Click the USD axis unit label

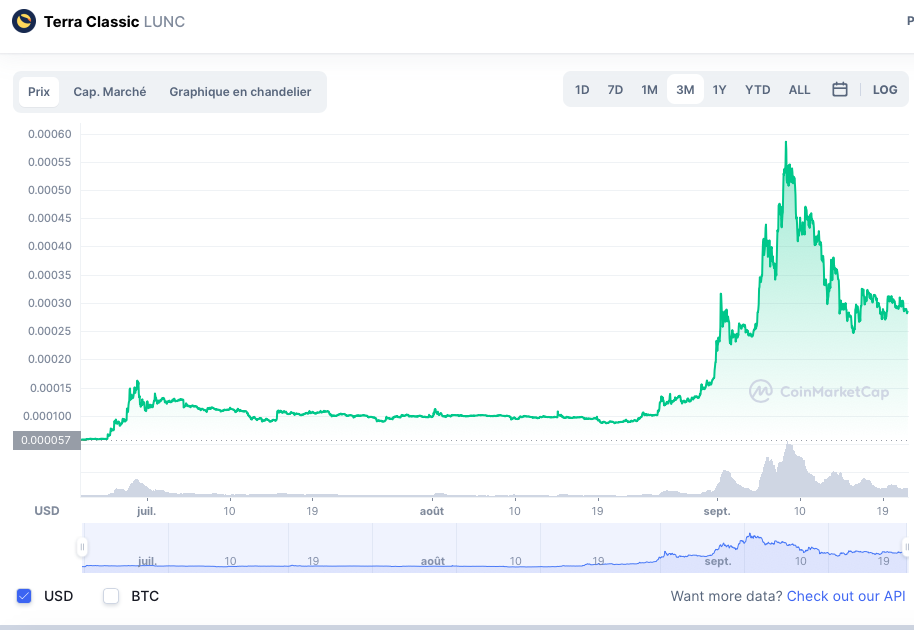47,511
